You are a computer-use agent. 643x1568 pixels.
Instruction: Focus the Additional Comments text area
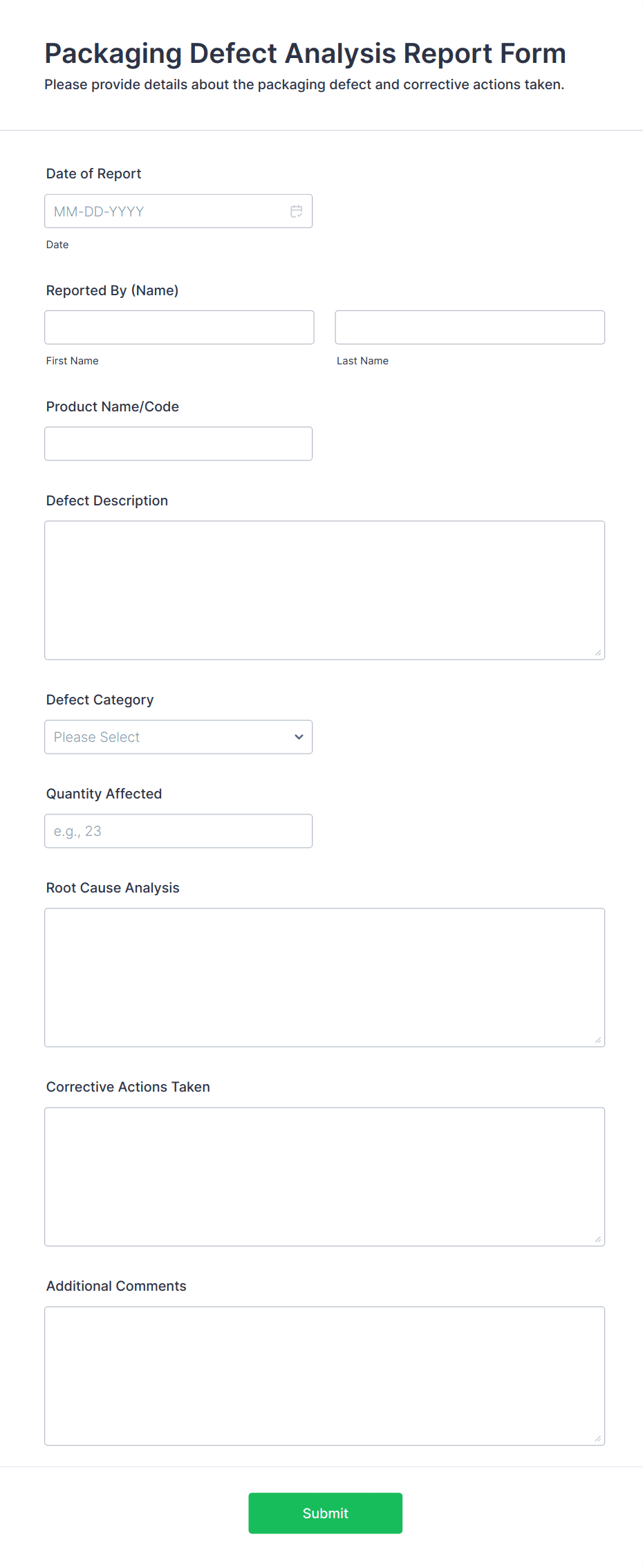[324, 1374]
